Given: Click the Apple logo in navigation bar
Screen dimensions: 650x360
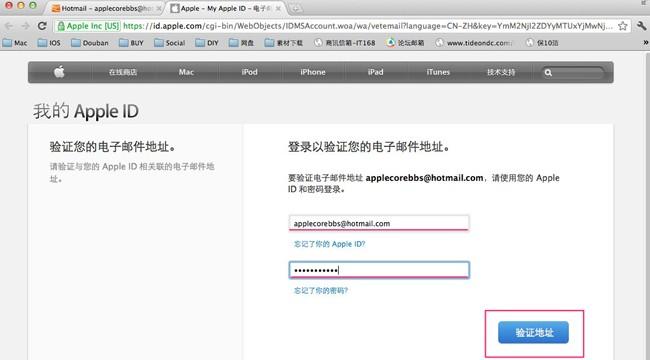Looking at the screenshot, I should (x=59, y=72).
